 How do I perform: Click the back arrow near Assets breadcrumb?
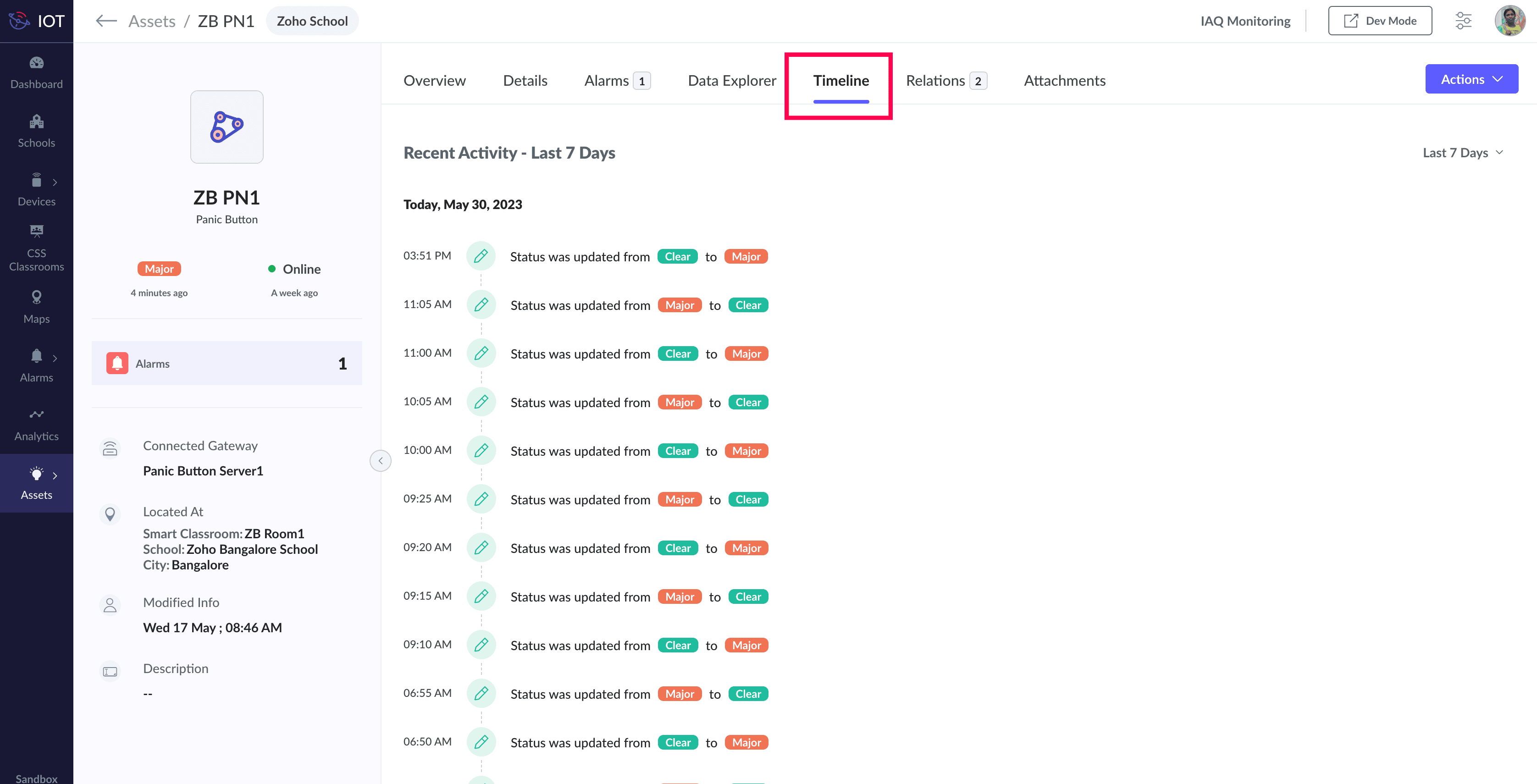(x=106, y=21)
